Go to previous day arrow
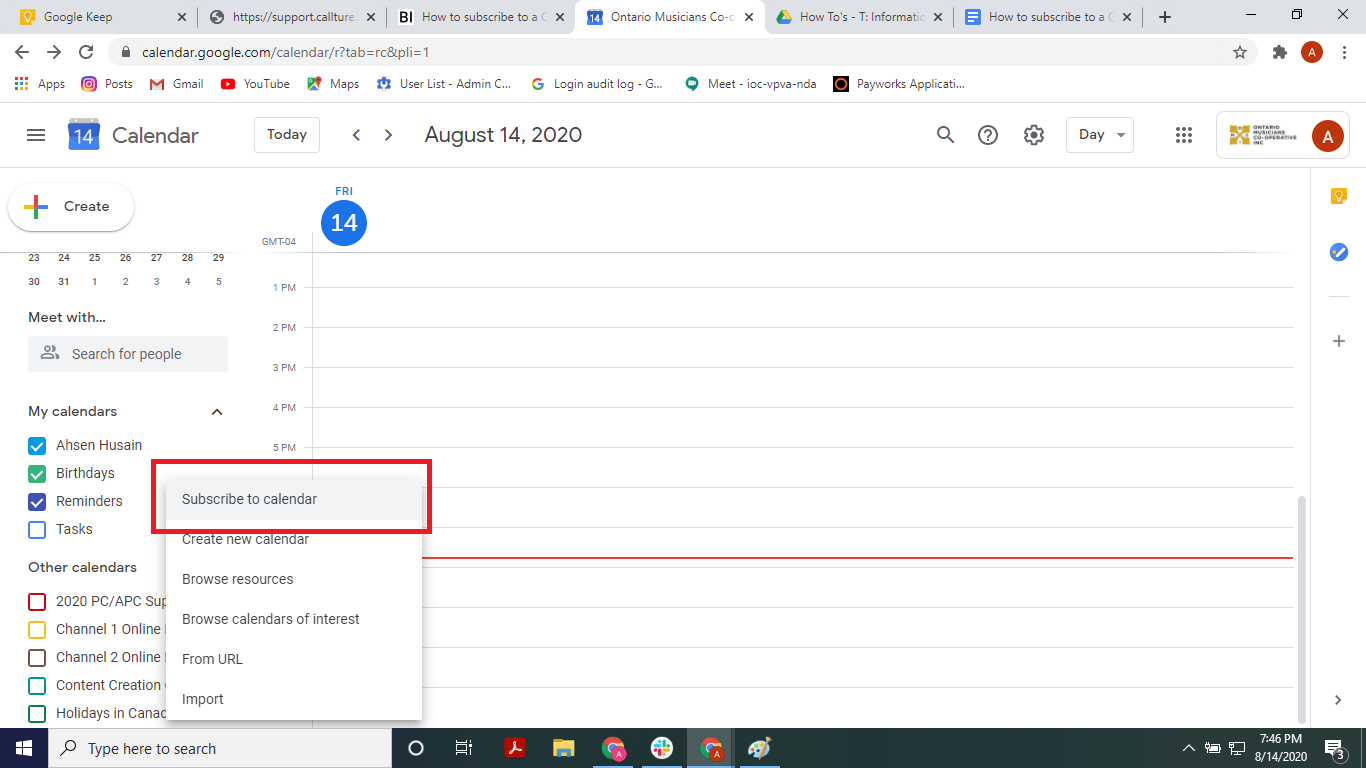Screen dimensions: 1366x768 click(356, 135)
